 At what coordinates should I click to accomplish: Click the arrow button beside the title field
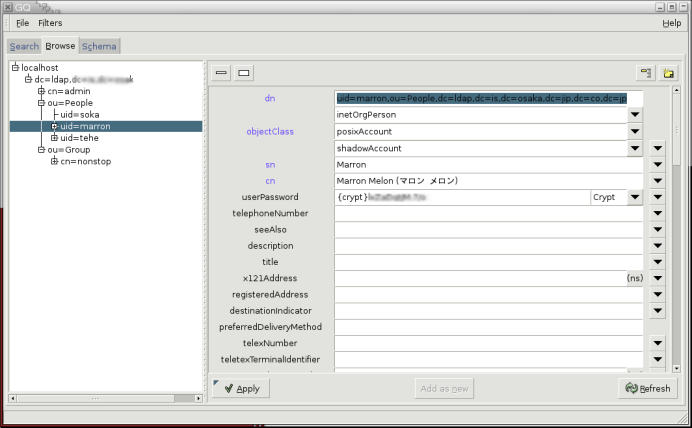pos(657,262)
